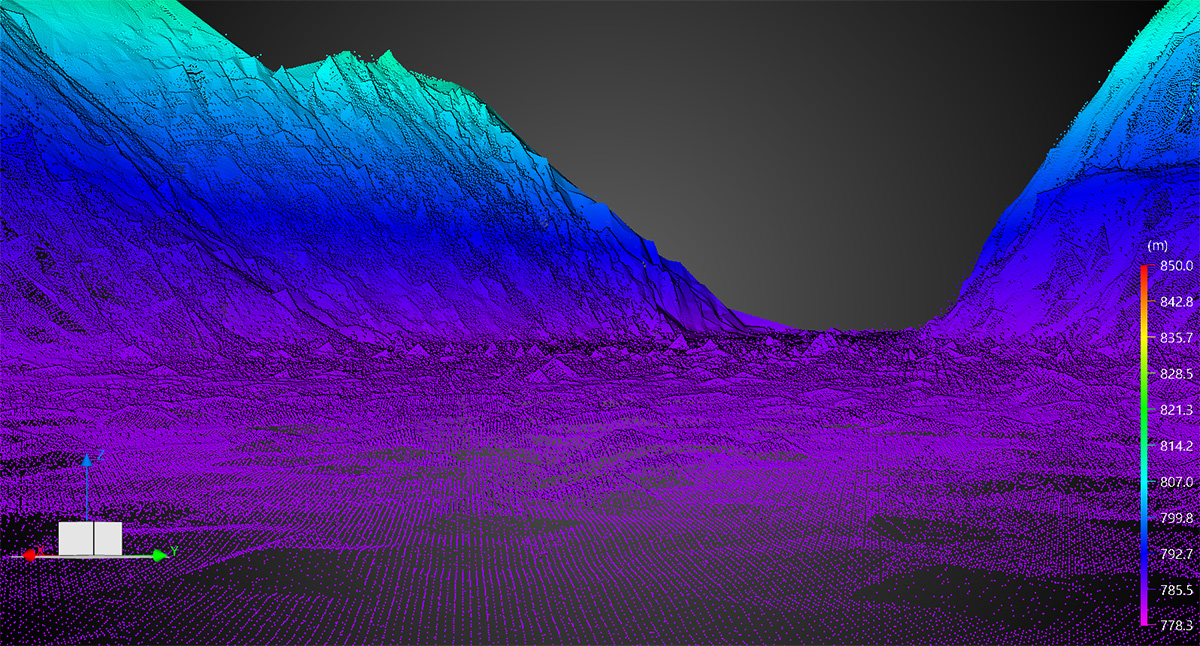This screenshot has height=646, width=1200.
Task: Click the 778.3 minimum elevation label
Action: tap(1175, 625)
